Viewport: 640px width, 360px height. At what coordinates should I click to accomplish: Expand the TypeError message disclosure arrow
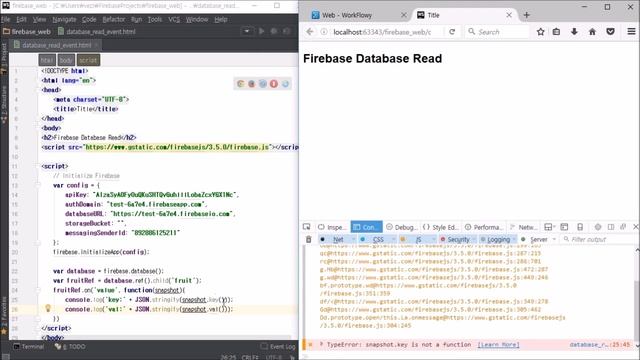[321, 344]
